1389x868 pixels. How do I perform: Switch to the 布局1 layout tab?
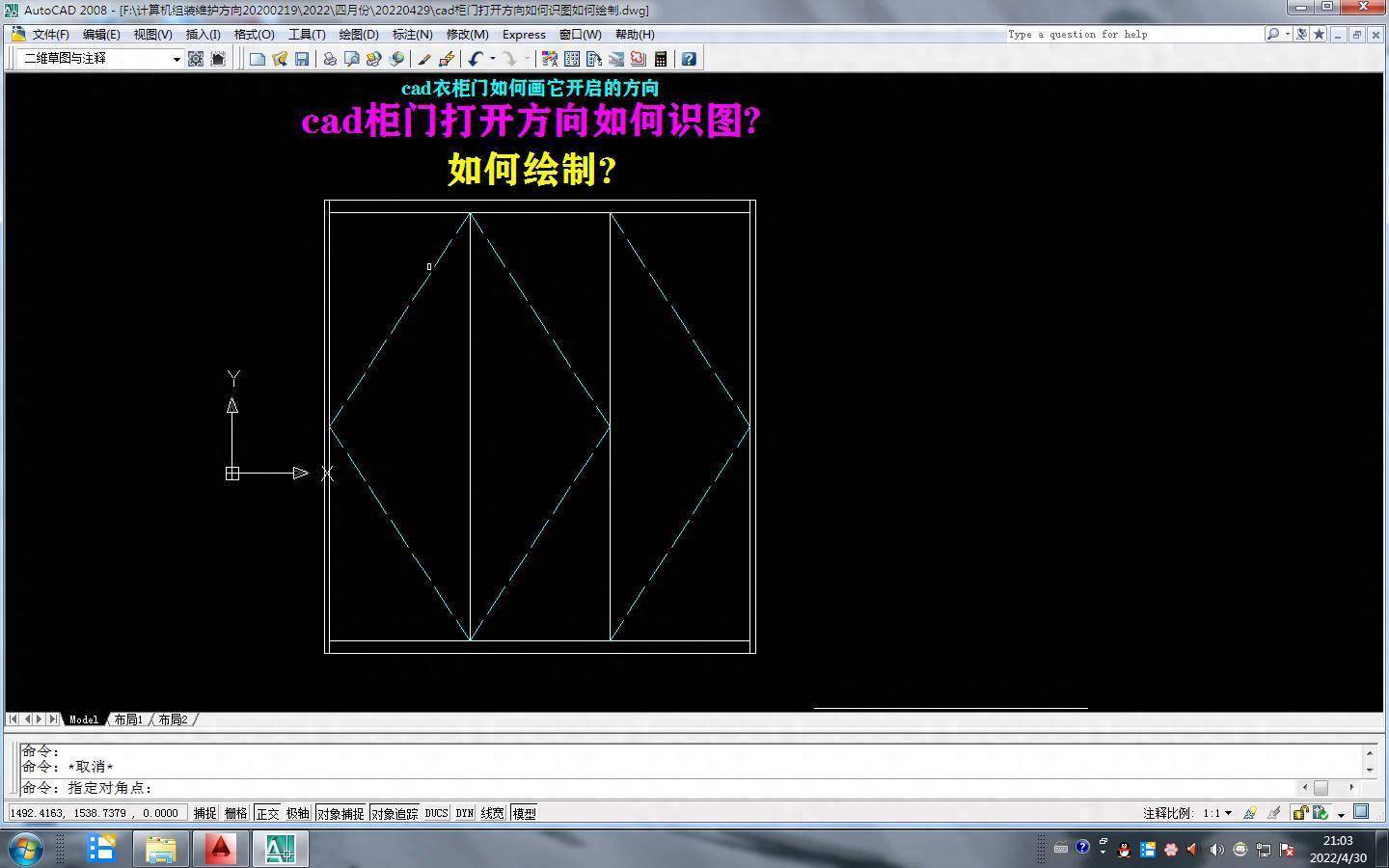128,719
